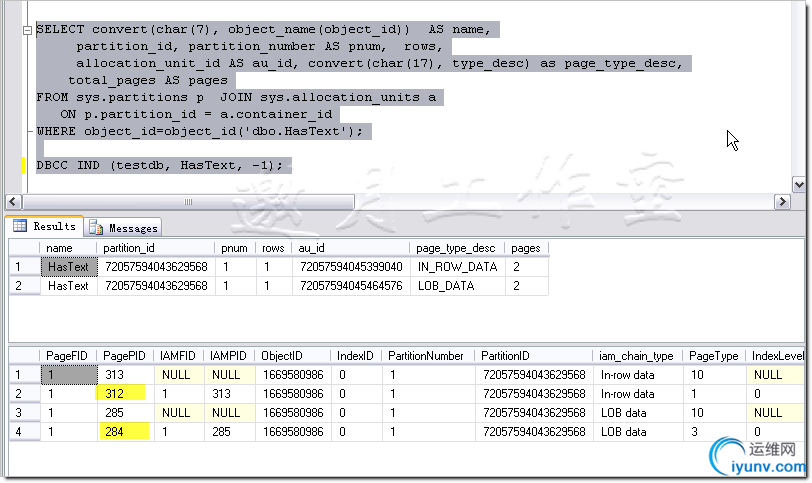Click the iam_chain_type column header

(637, 356)
